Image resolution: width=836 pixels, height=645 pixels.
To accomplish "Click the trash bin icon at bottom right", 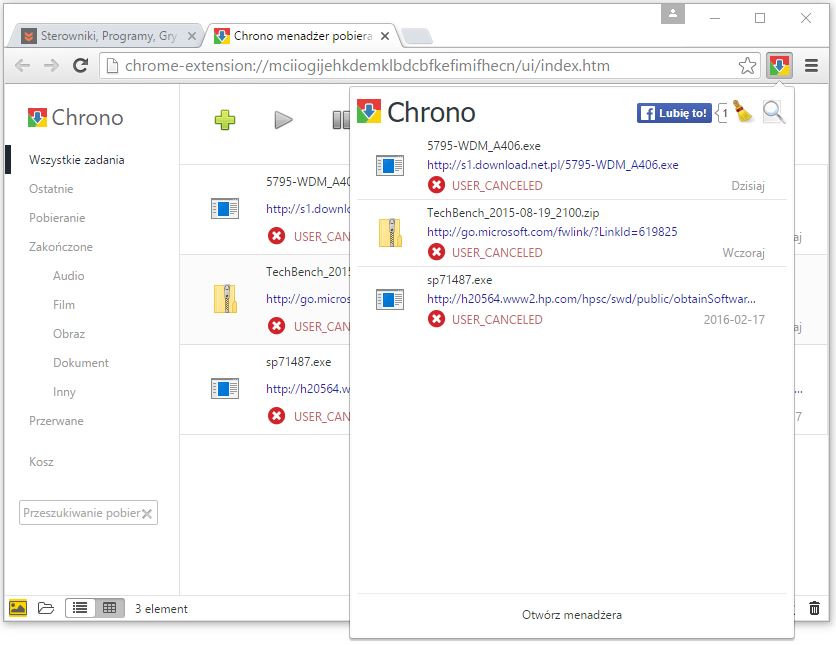I will [x=814, y=608].
